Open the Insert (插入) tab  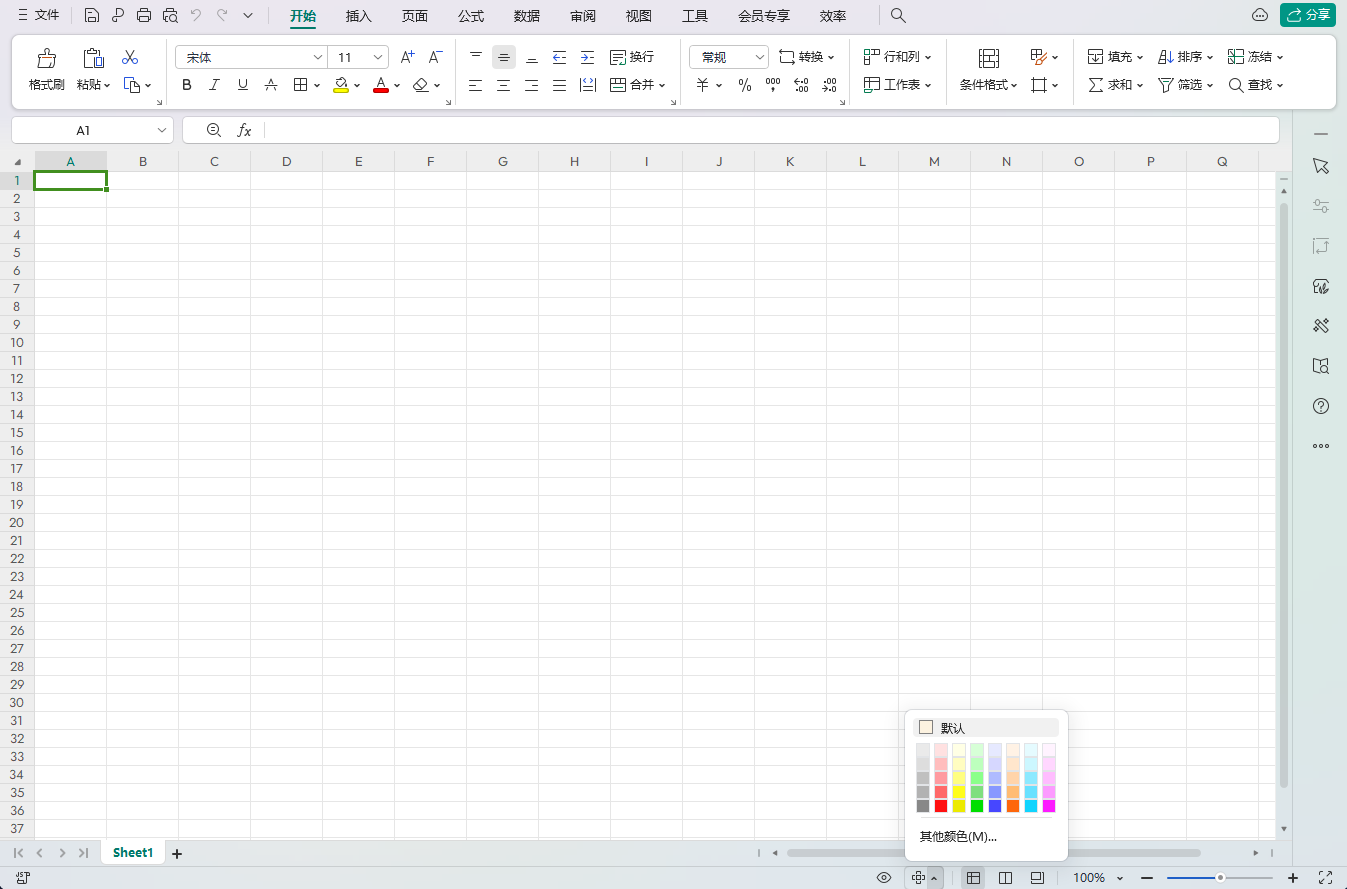pos(358,16)
